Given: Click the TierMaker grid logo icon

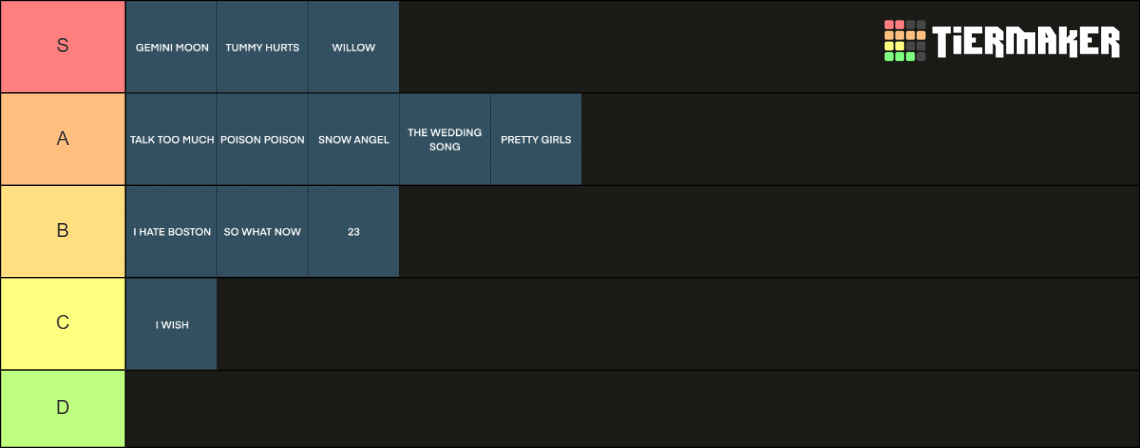Looking at the screenshot, I should point(904,41).
